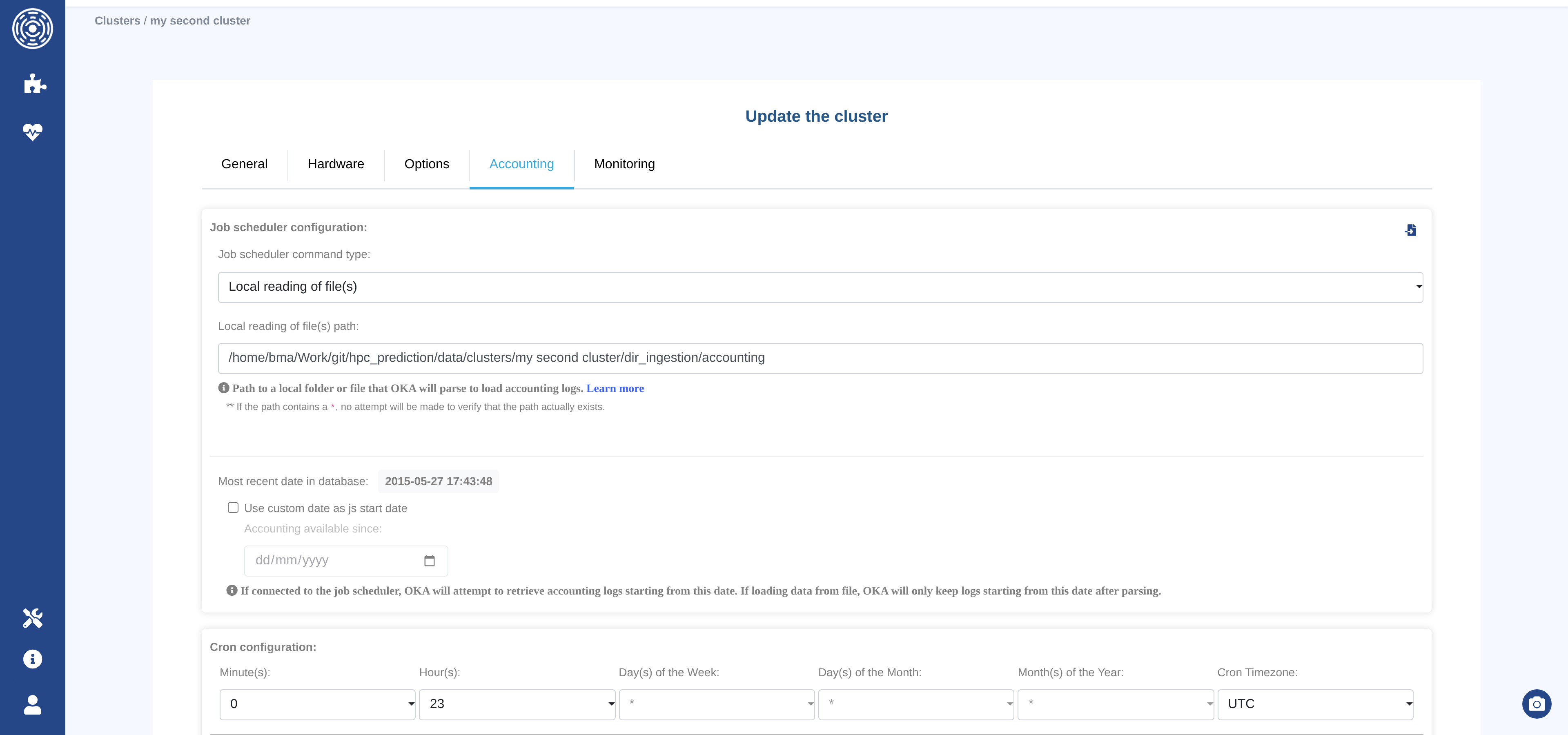Open the Minute(s) cron dropdown

tap(317, 704)
